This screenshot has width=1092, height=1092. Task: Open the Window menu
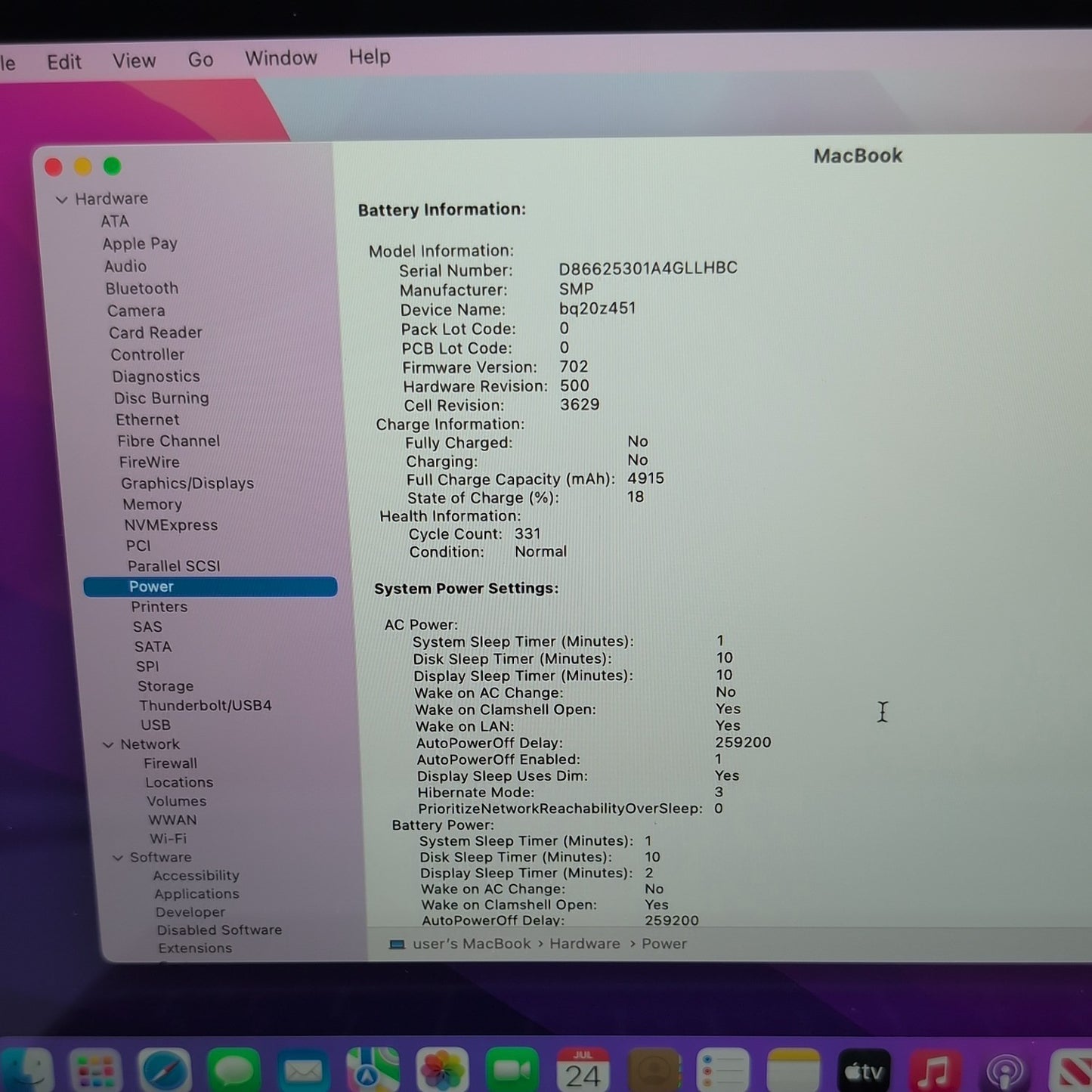(x=281, y=58)
